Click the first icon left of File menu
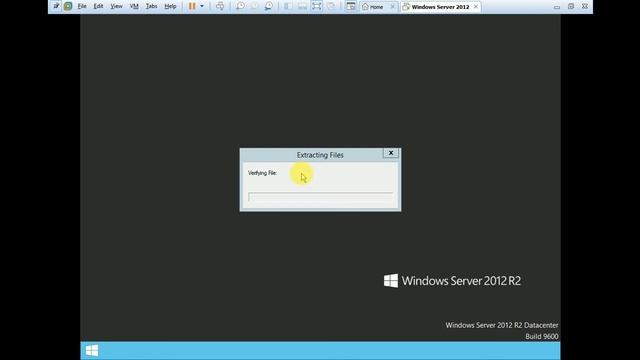 pyautogui.click(x=56, y=6)
